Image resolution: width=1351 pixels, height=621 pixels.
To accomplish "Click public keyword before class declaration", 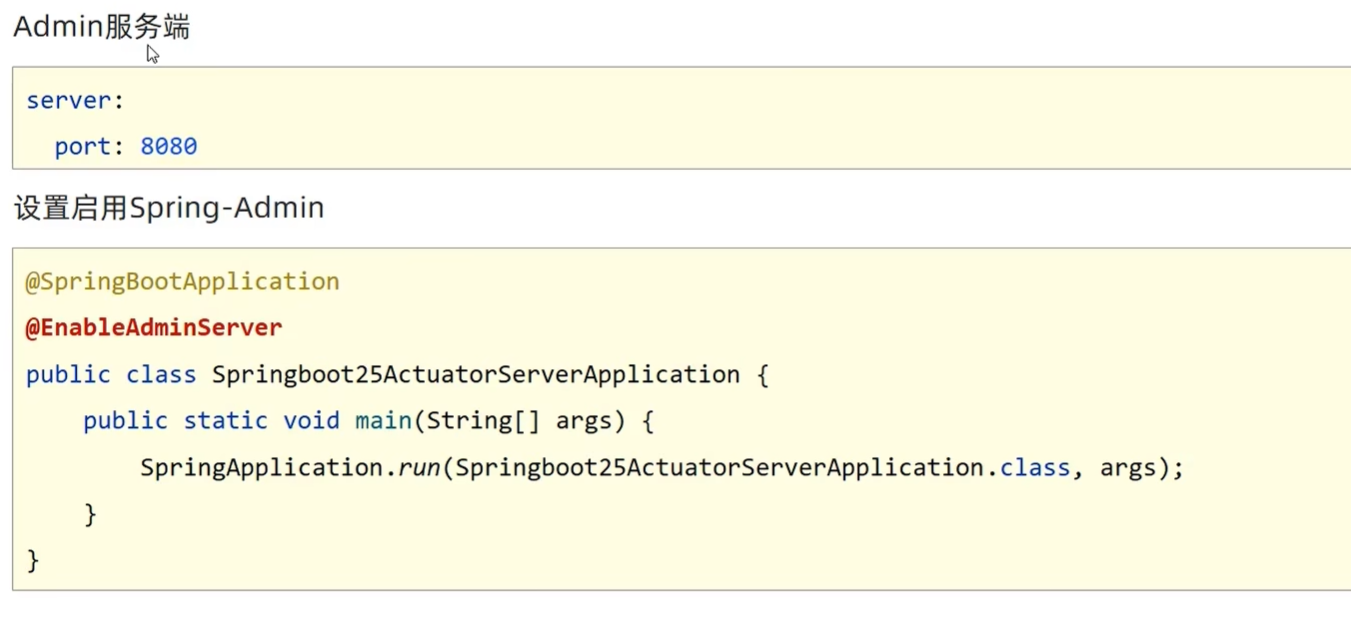I will (68, 375).
